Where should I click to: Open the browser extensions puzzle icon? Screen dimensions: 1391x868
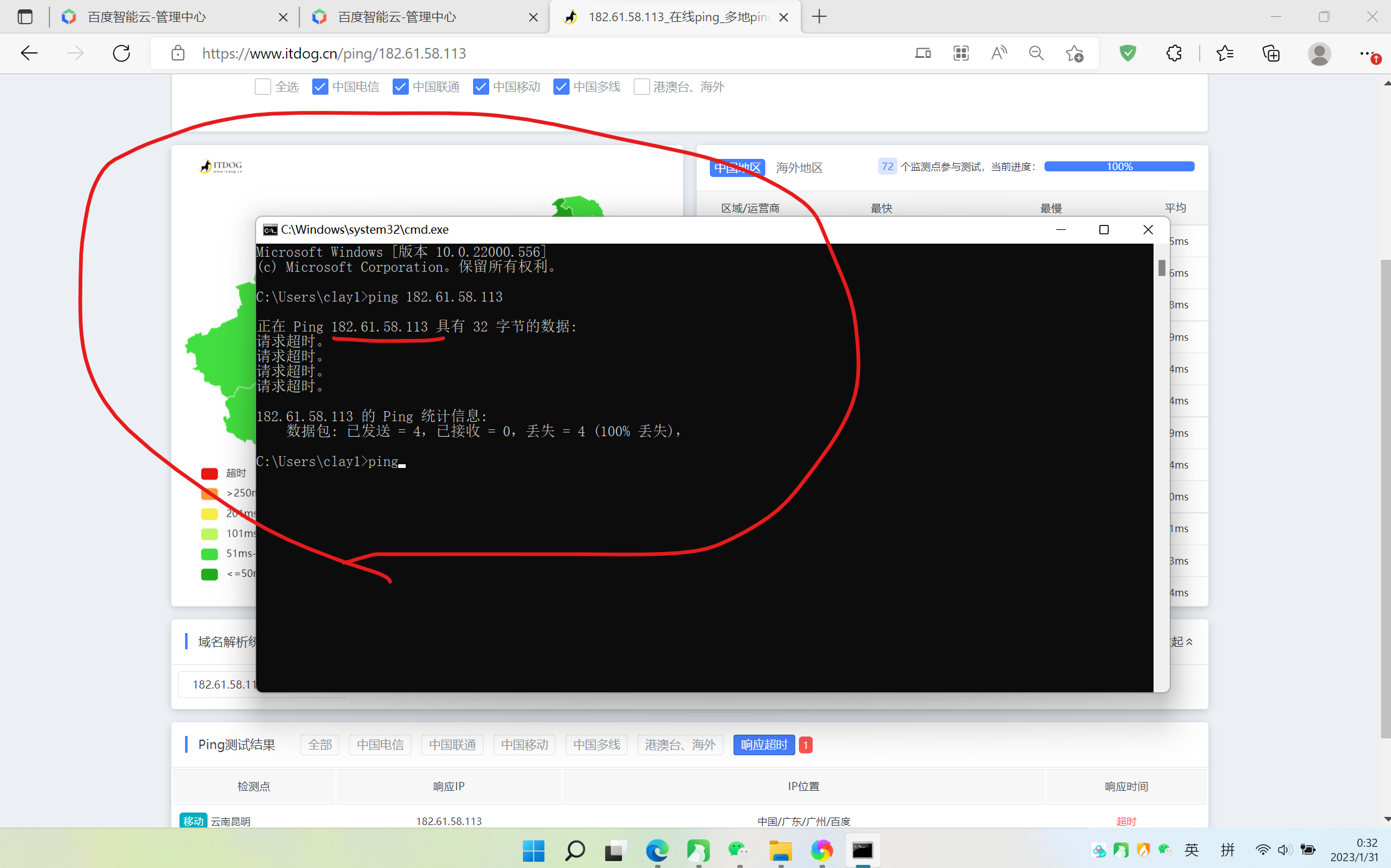(x=1174, y=54)
